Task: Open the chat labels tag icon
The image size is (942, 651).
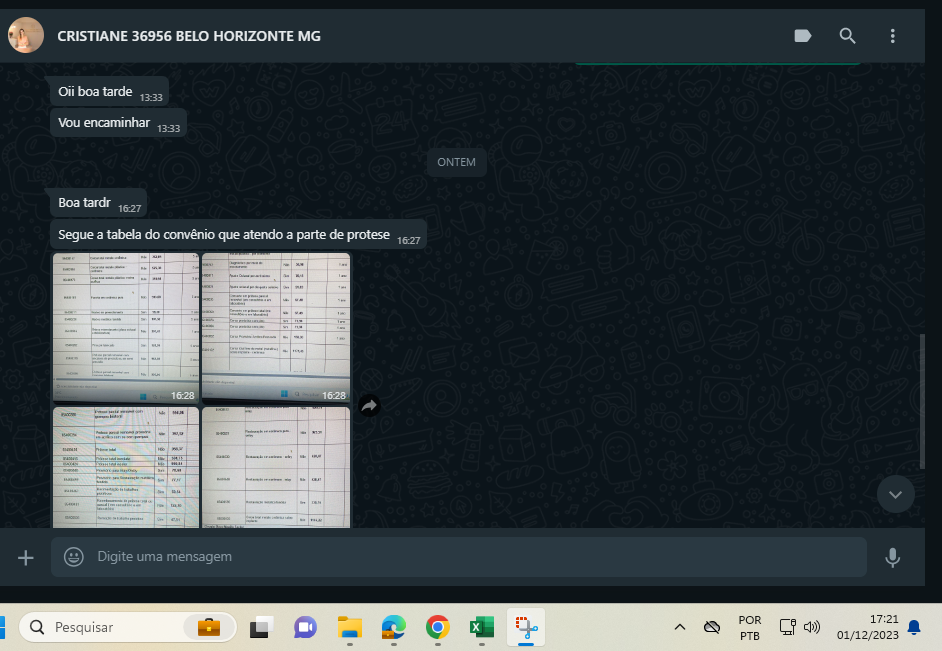Action: [802, 36]
